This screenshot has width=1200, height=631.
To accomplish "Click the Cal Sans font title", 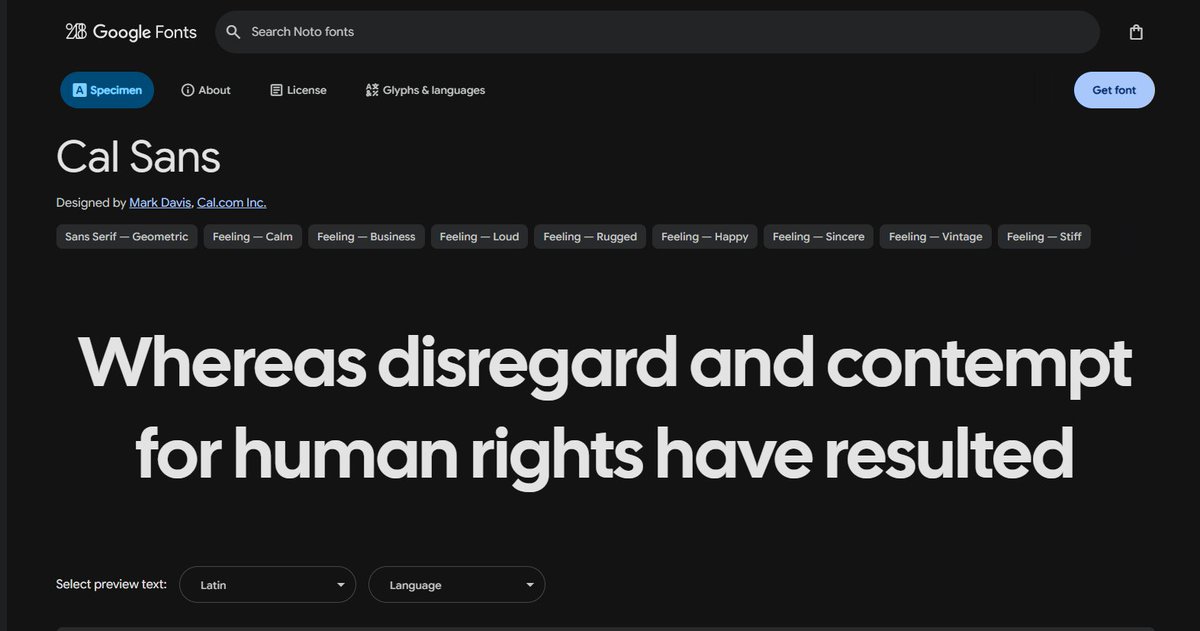I will coord(138,157).
